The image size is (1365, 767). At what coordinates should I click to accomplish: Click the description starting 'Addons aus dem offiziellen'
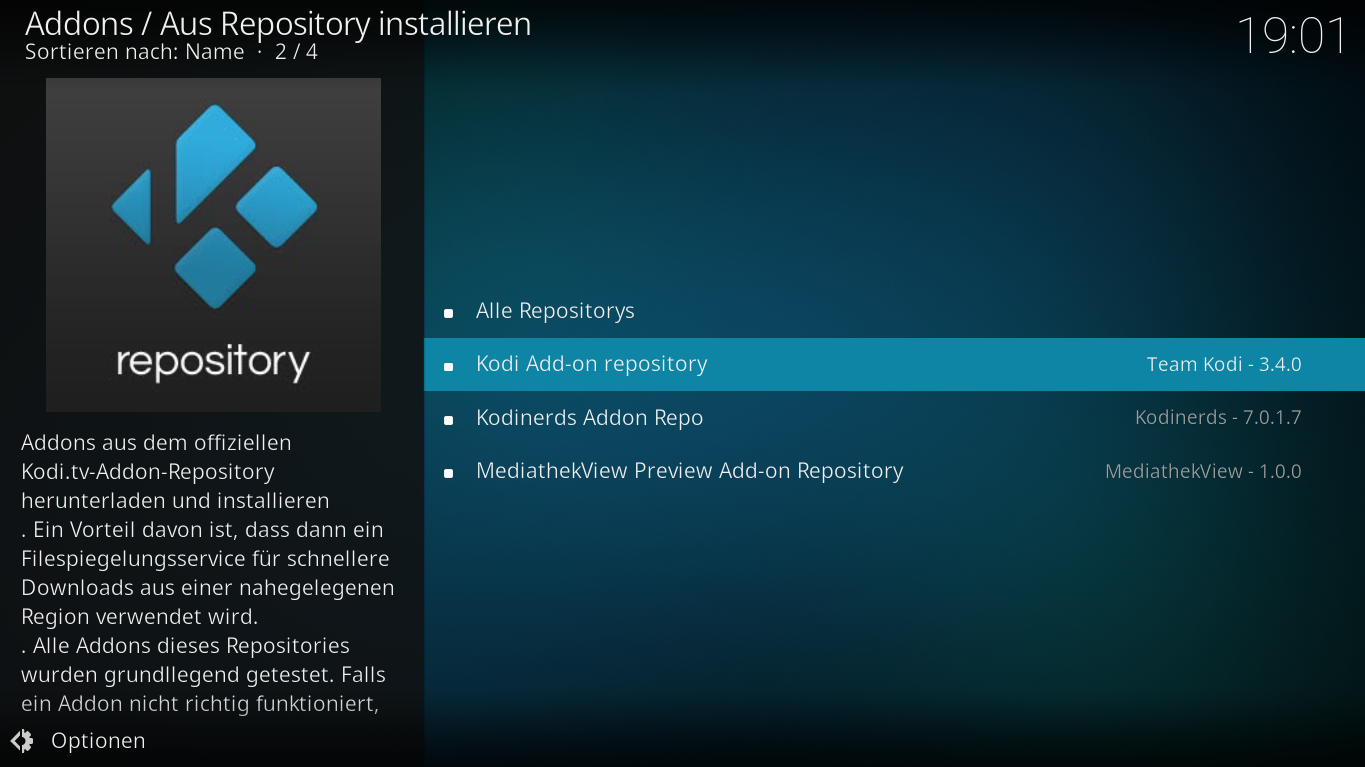[x=207, y=573]
